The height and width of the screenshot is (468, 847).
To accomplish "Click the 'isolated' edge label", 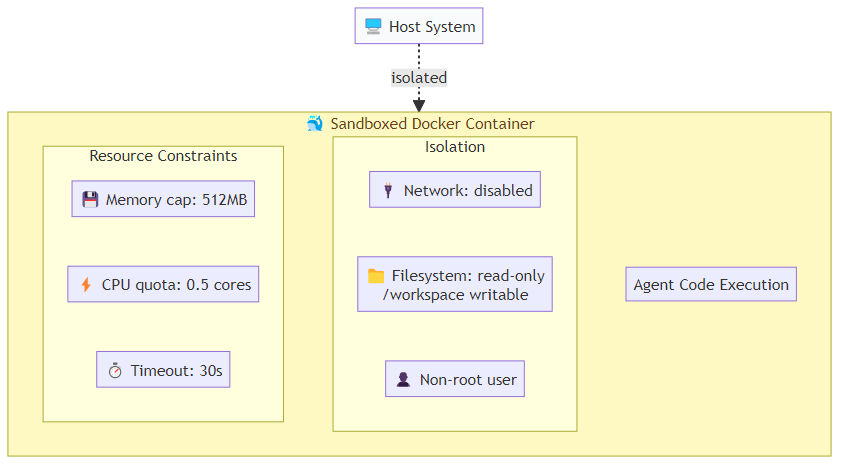I will 419,78.
